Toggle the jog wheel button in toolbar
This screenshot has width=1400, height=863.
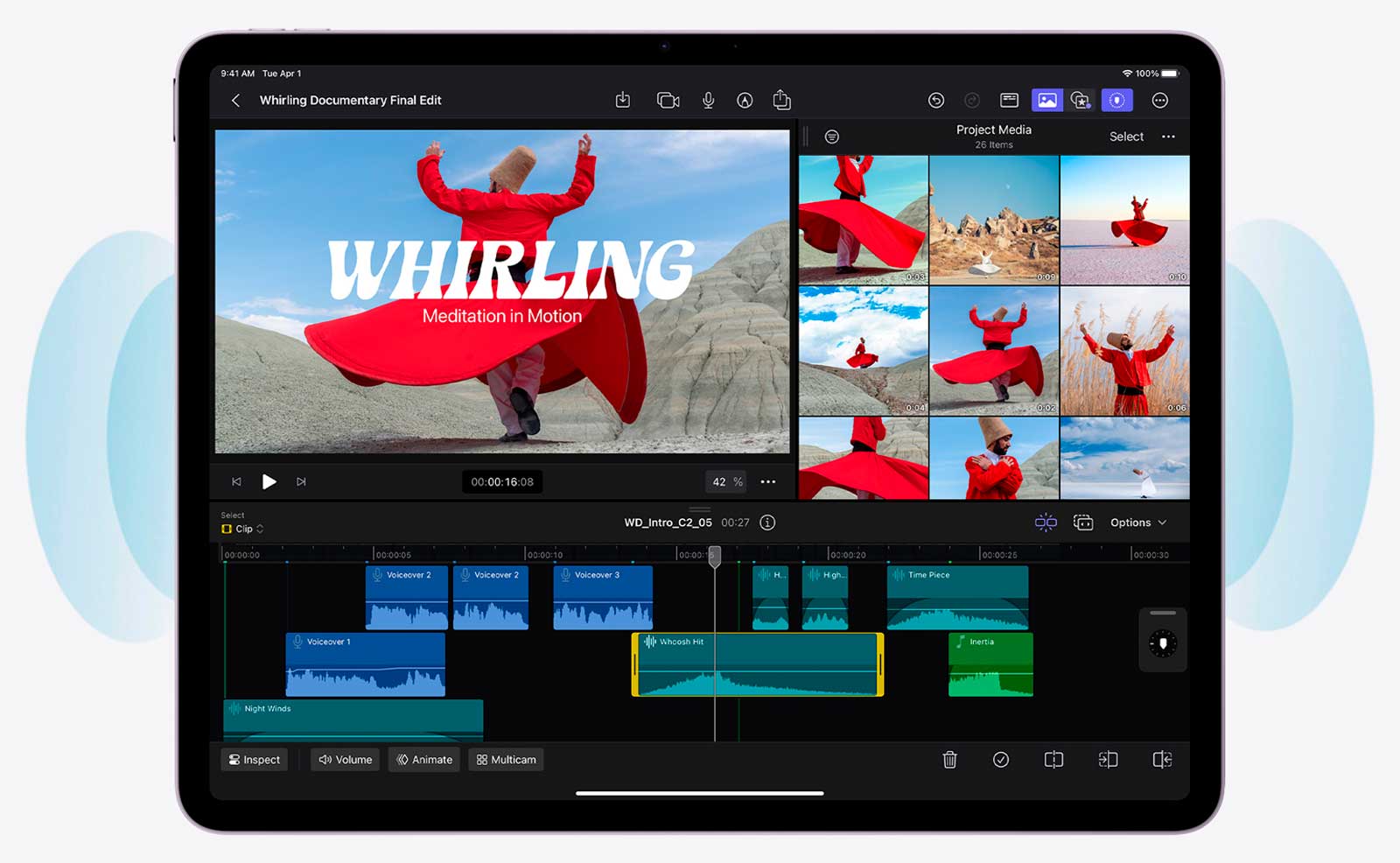1116,101
